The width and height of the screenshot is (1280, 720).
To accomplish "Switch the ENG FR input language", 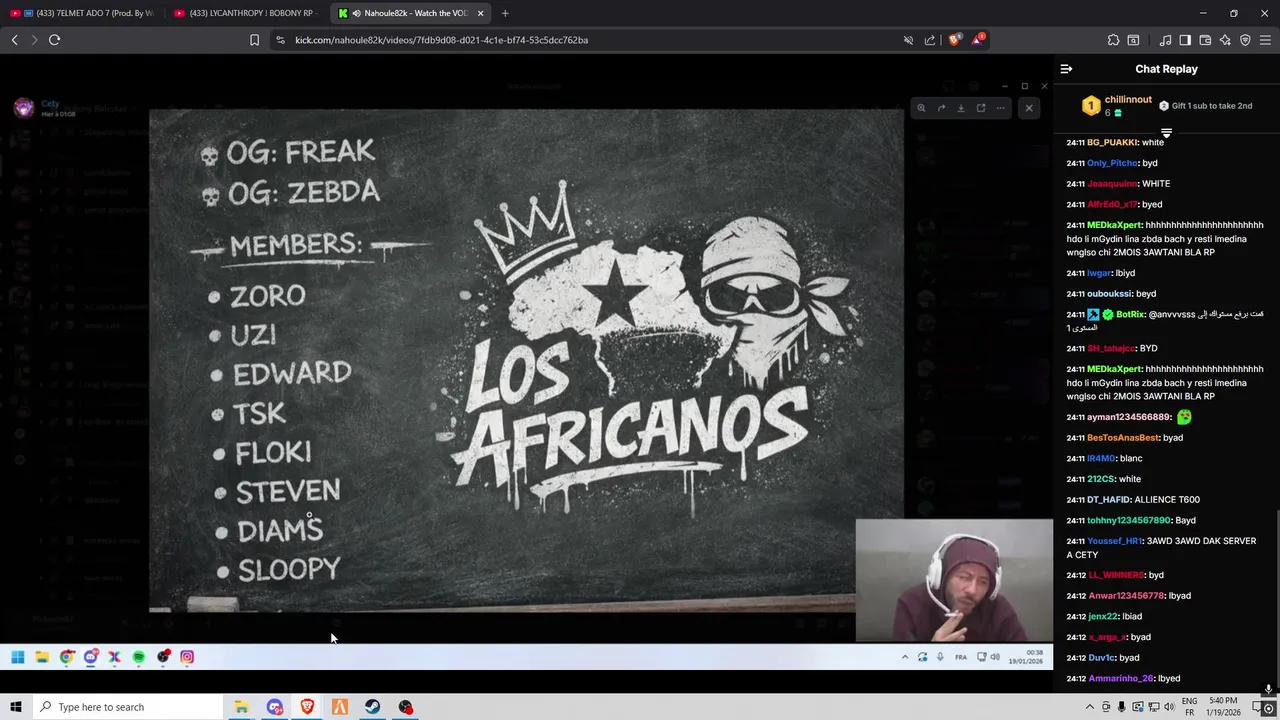I will pos(1190,707).
